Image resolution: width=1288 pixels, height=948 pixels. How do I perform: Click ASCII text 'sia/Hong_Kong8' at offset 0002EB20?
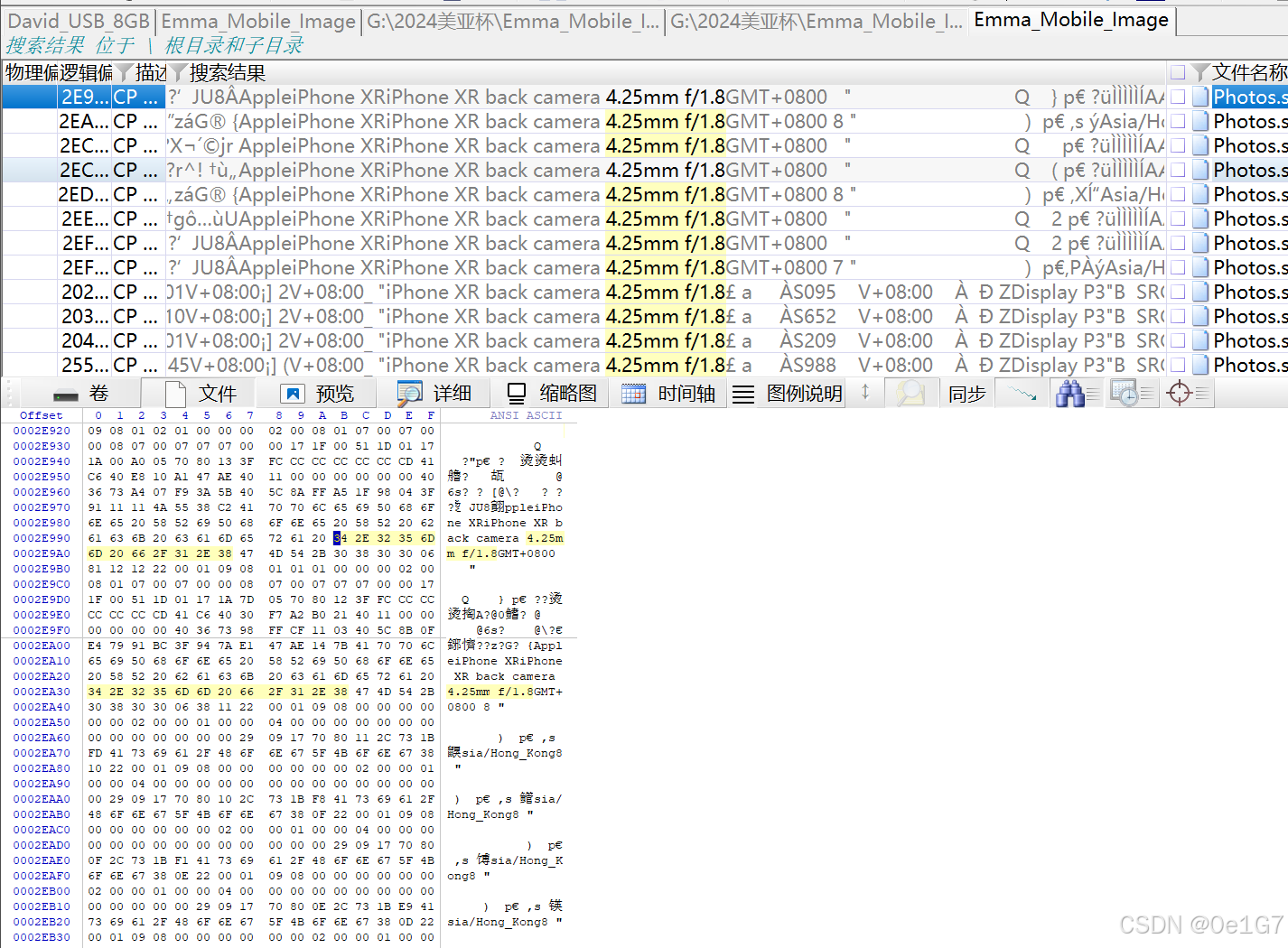click(498, 922)
